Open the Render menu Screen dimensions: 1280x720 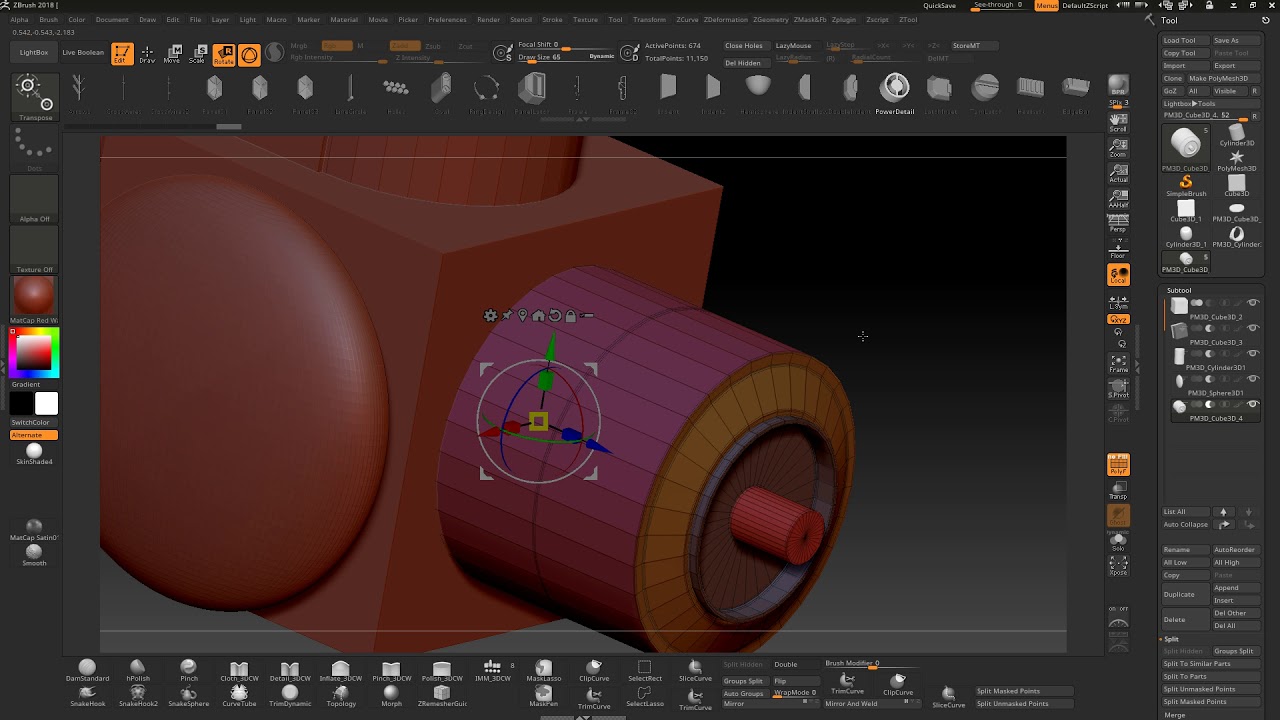[488, 19]
